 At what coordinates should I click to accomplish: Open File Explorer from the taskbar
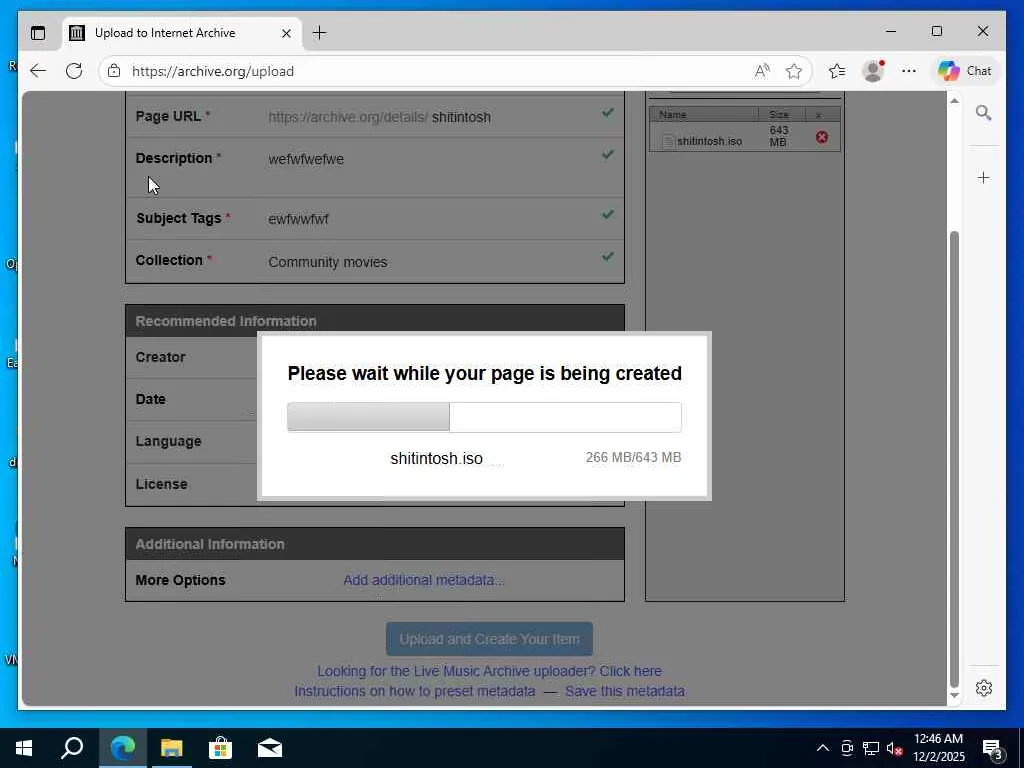pyautogui.click(x=172, y=748)
